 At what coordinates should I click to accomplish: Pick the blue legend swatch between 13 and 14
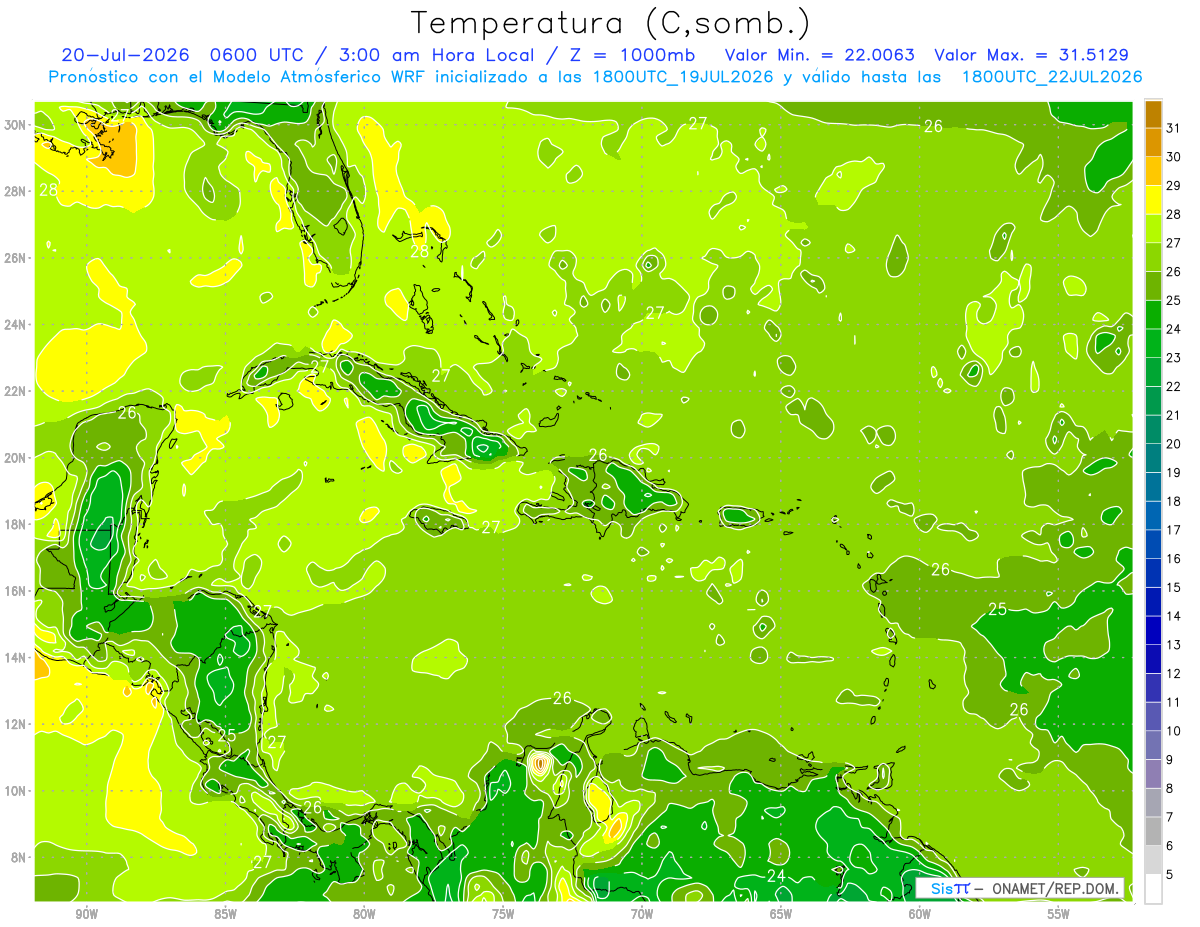coord(1153,631)
